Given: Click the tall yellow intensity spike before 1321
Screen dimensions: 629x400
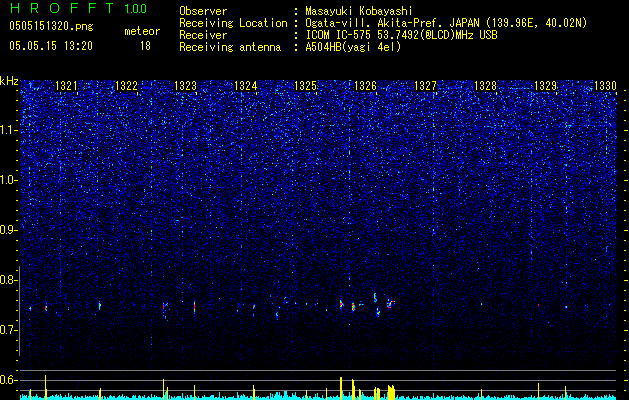Looking at the screenshot, I should click(x=45, y=387).
